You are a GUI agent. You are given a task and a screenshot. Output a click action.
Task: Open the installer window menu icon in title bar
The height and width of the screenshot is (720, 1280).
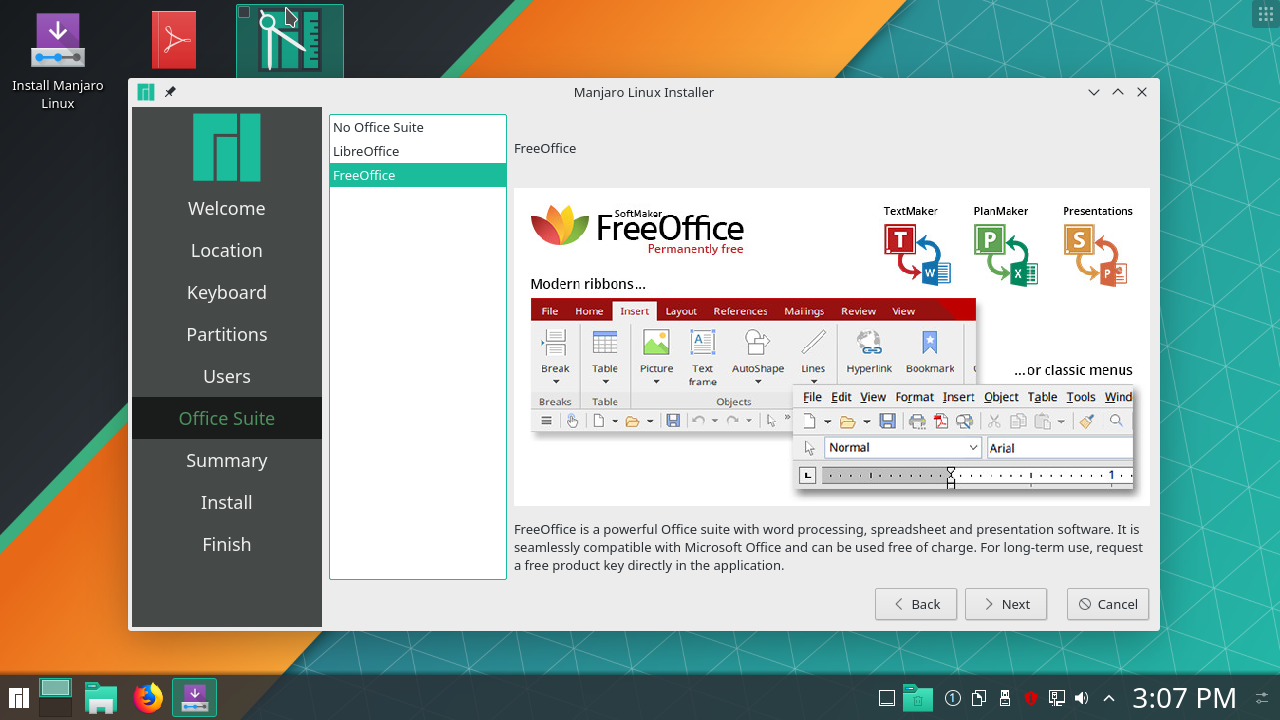tap(146, 92)
